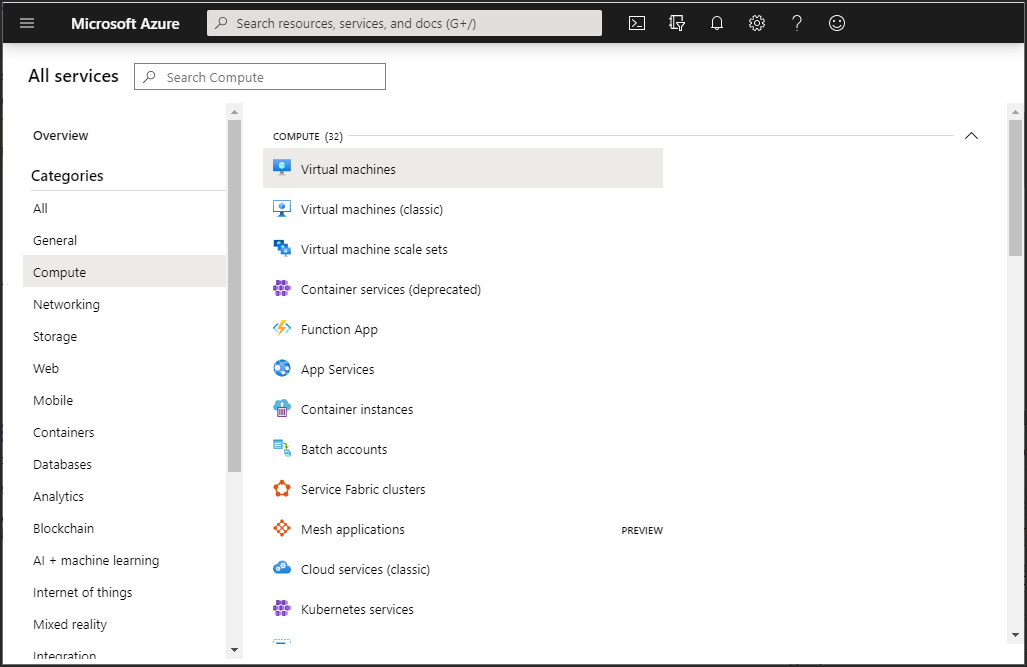
Task: Click the PREVIEW tag on Mesh applications
Action: click(642, 530)
